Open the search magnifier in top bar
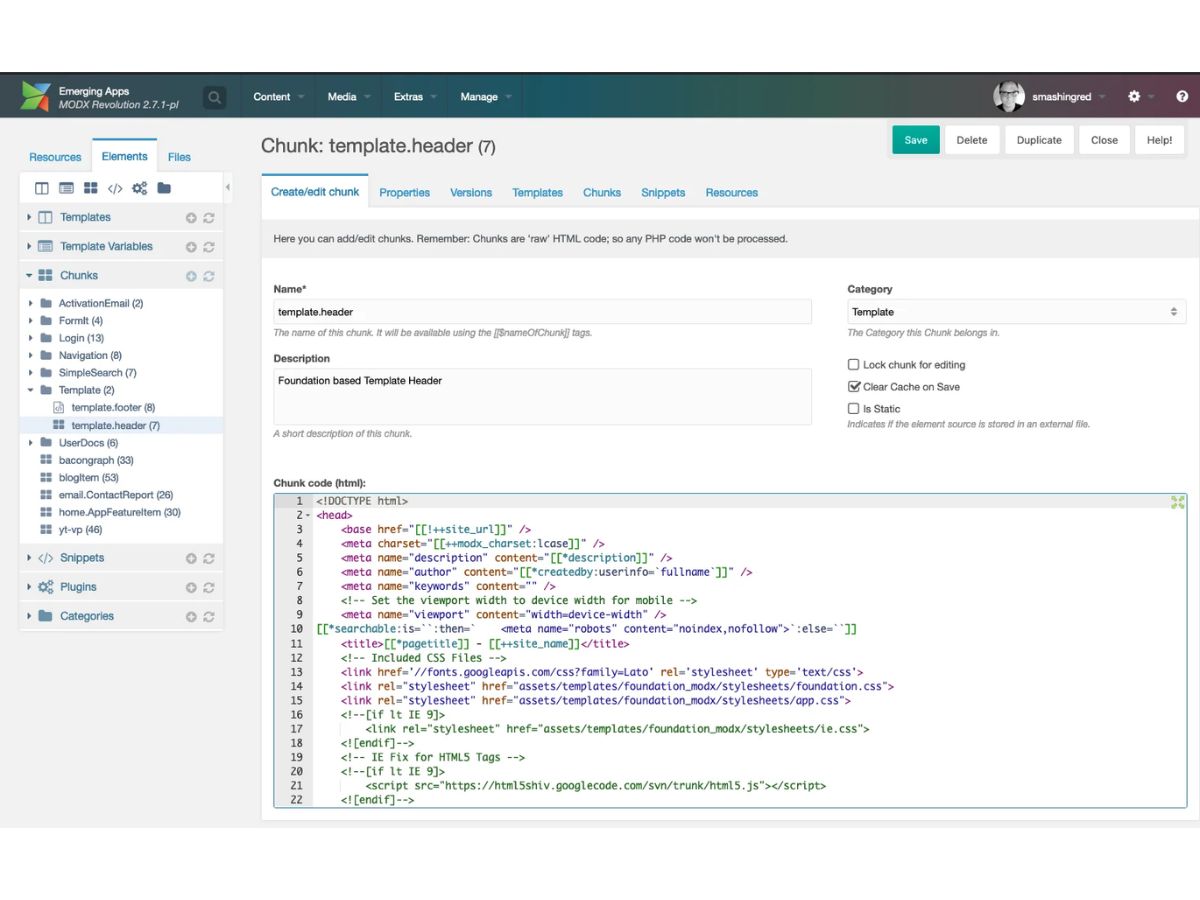1200x900 pixels. (x=214, y=97)
